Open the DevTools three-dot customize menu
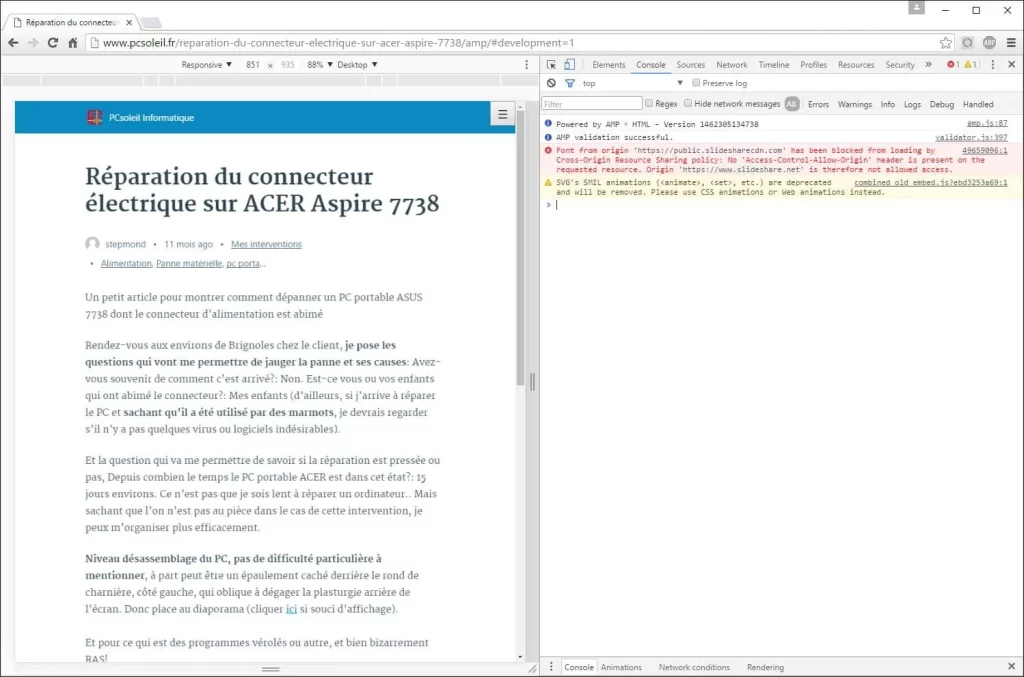This screenshot has height=677, width=1024. coord(993,65)
